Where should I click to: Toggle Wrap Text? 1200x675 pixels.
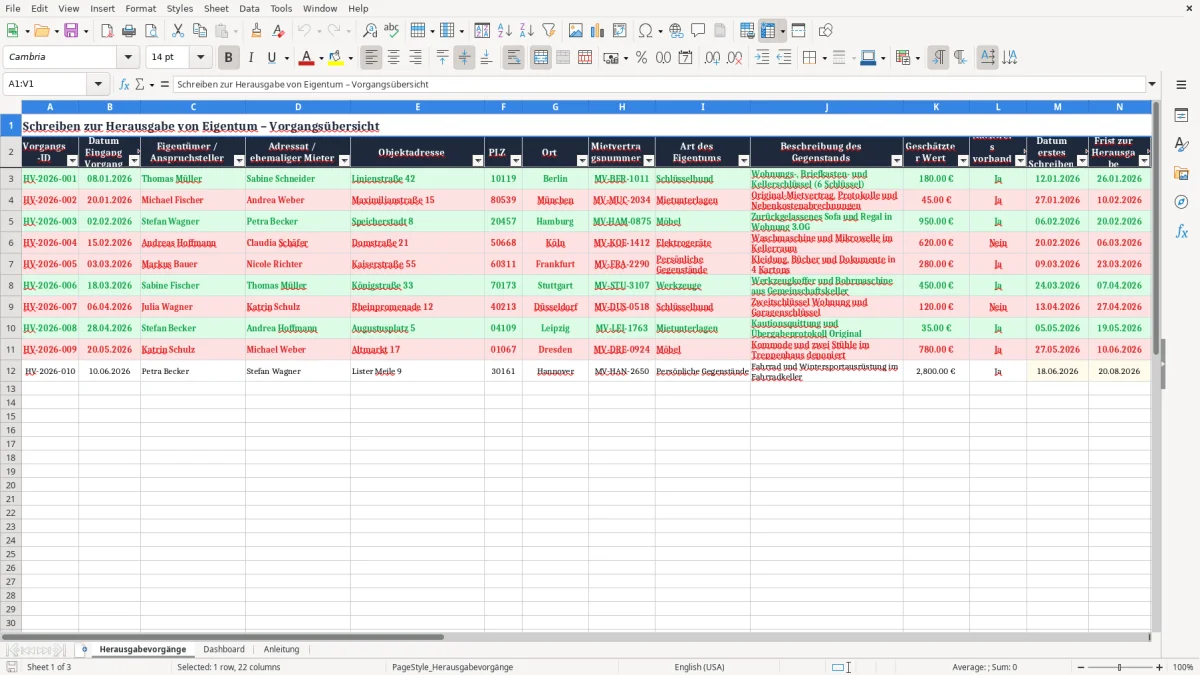click(x=514, y=58)
